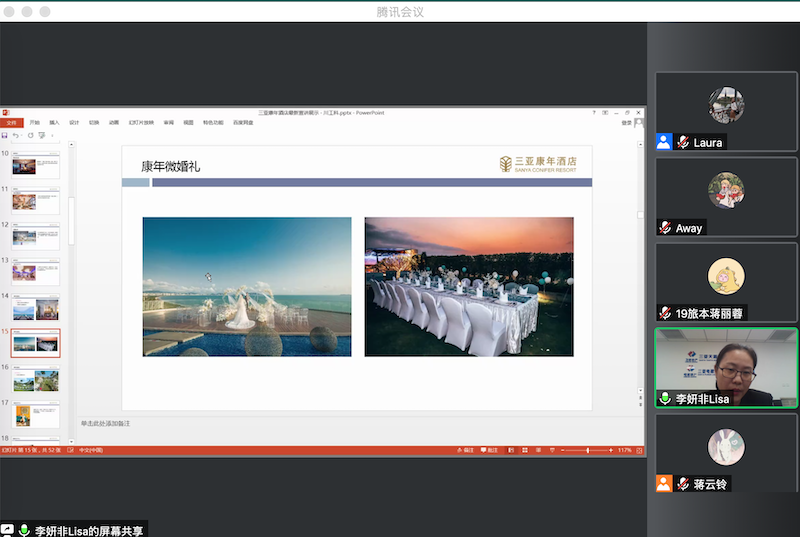Click the orange user icon beside 蒋云铃
Screen dimensions: 800x537
664,484
